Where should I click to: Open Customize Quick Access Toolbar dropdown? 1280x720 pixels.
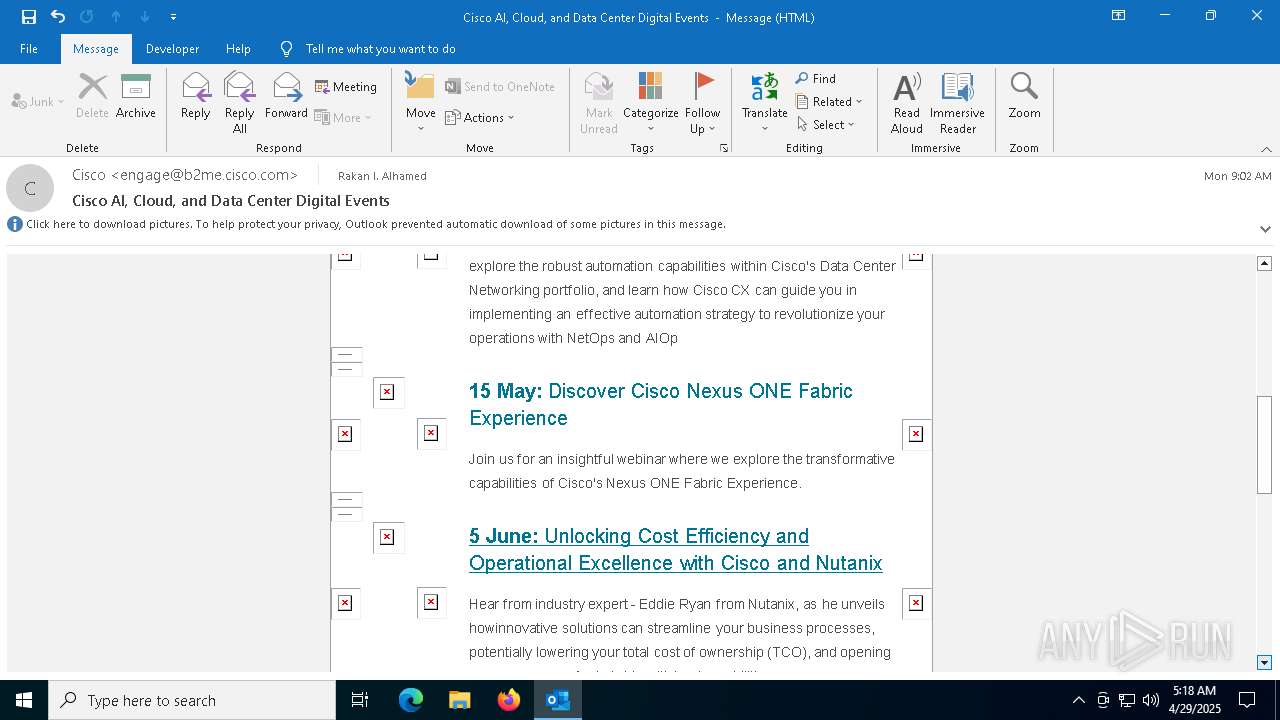(x=173, y=17)
